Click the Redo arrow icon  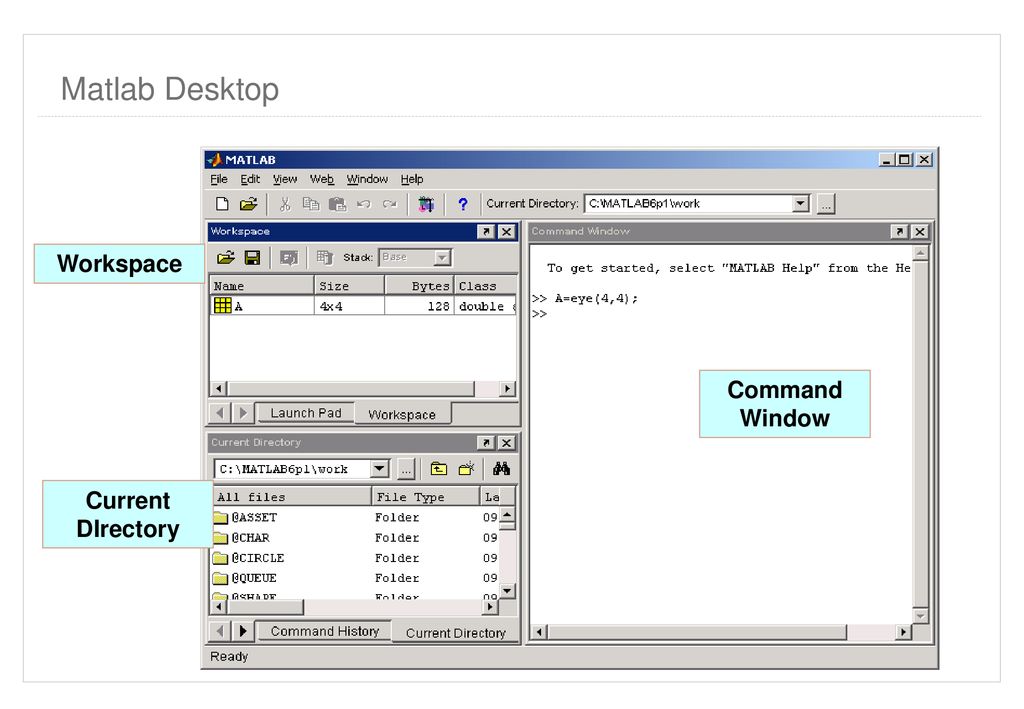(x=390, y=204)
